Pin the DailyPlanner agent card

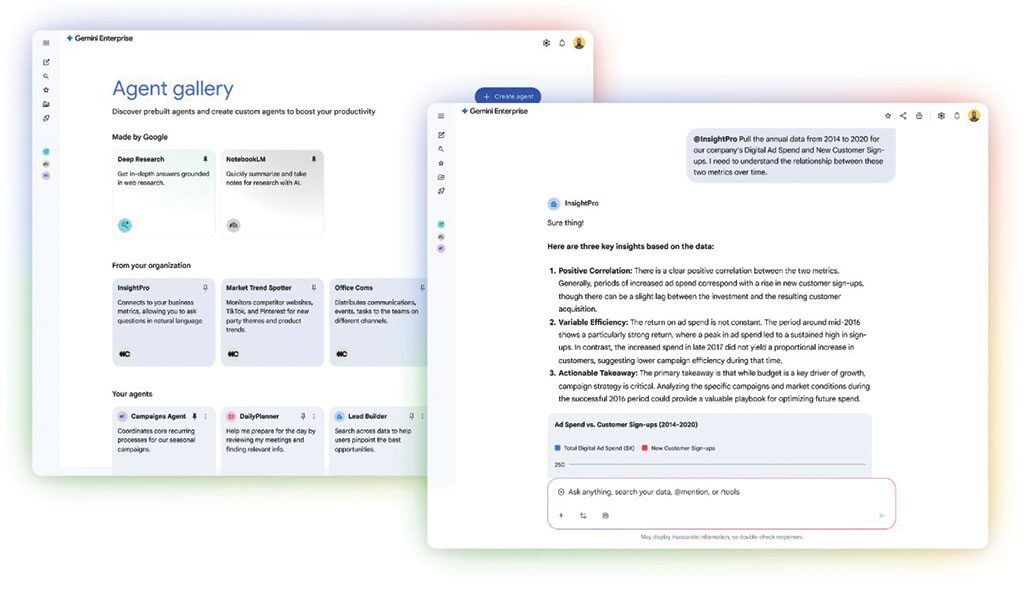(x=302, y=417)
